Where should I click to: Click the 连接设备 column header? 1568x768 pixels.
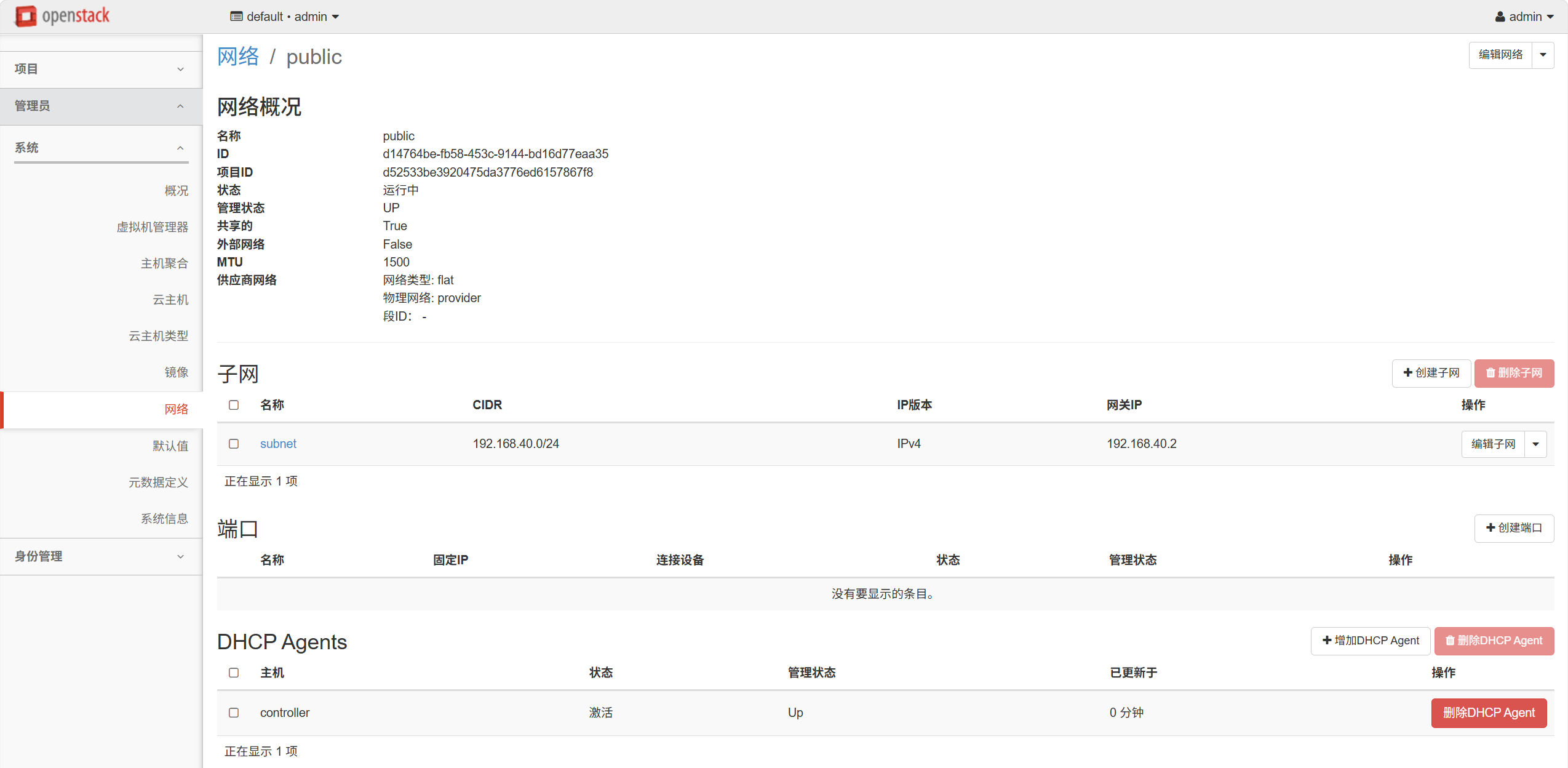pos(680,560)
